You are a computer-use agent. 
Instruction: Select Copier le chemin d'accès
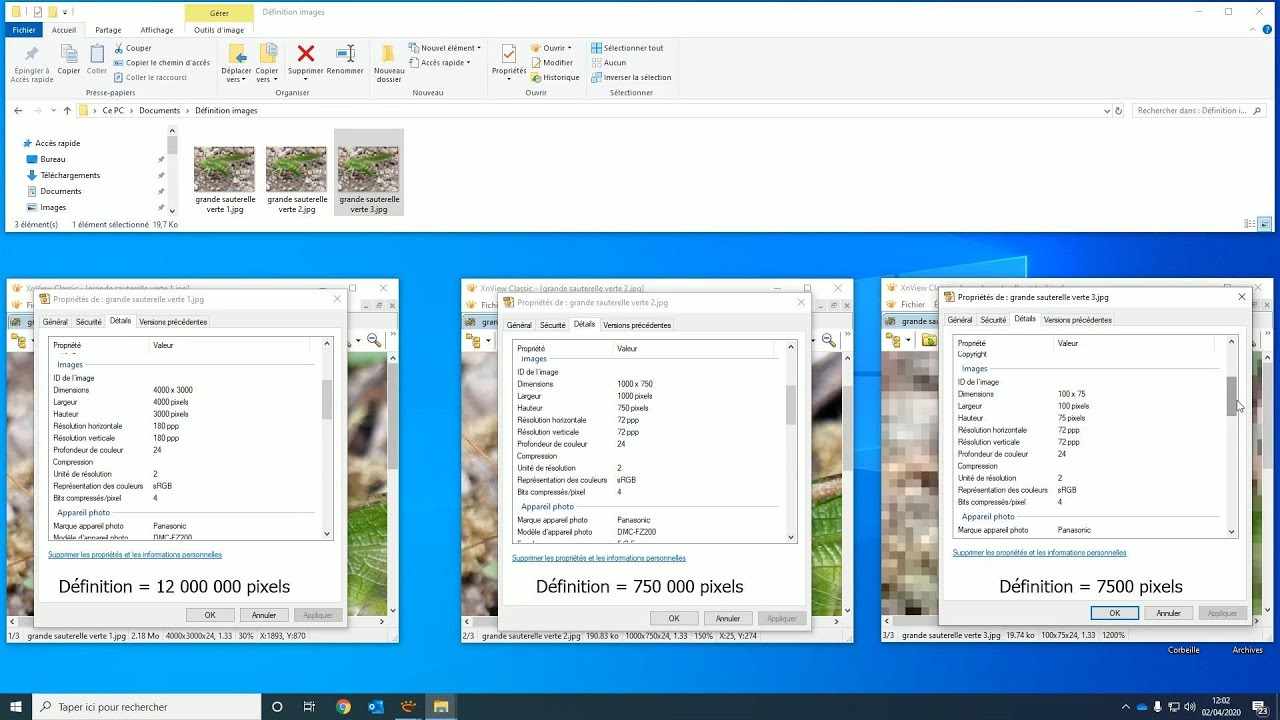(x=162, y=62)
